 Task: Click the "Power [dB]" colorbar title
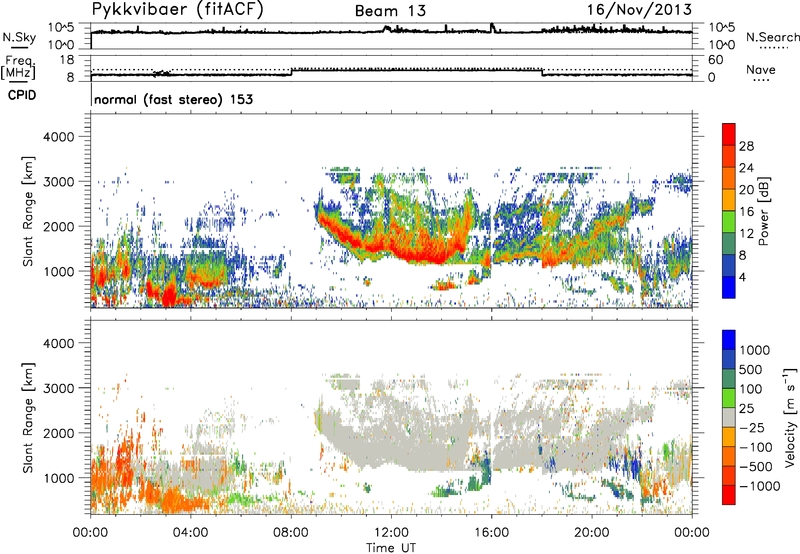764,211
